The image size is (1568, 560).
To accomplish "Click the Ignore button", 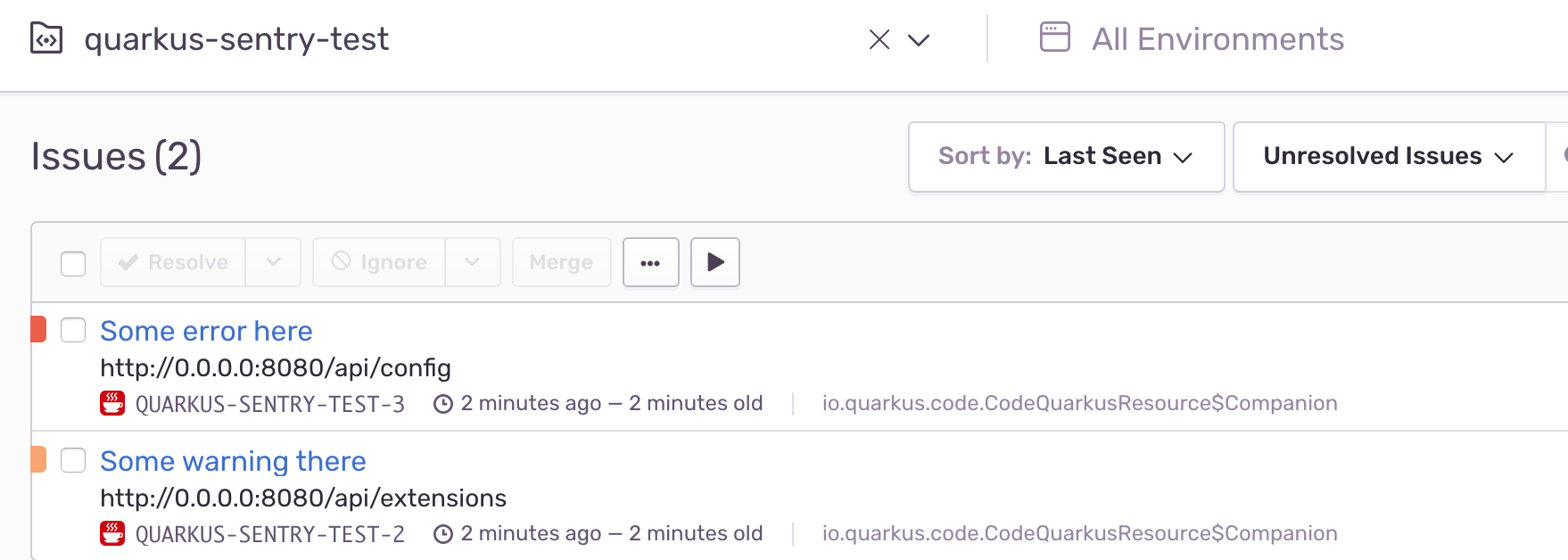I will pos(379,262).
